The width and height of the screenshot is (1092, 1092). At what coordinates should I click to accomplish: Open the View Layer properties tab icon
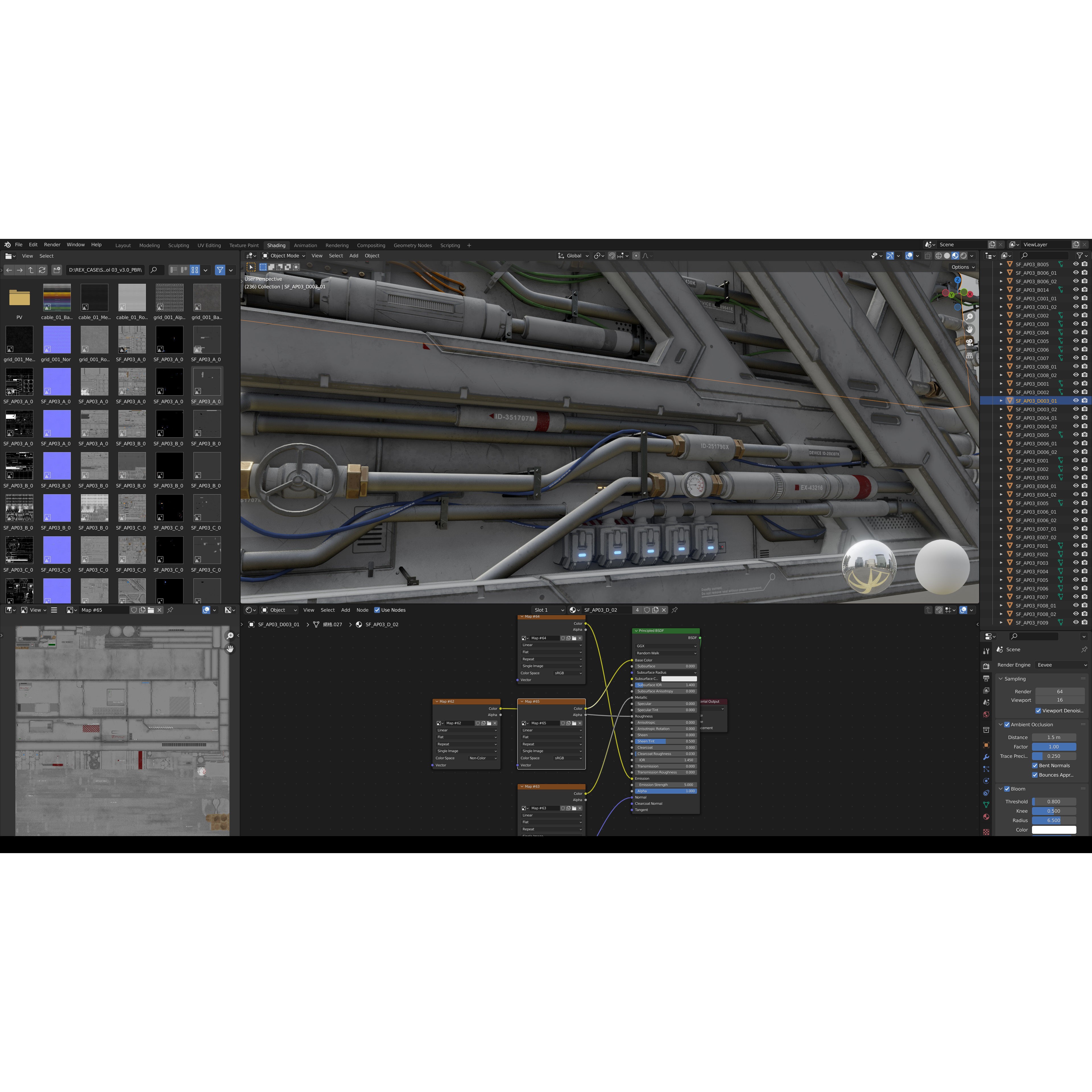pyautogui.click(x=986, y=690)
